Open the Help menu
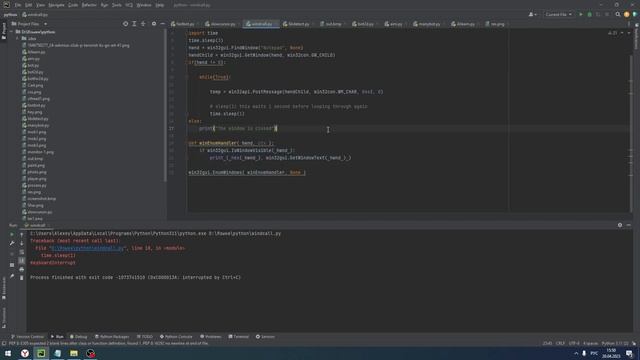Image resolution: width=640 pixels, height=360 pixels. (x=160, y=5)
